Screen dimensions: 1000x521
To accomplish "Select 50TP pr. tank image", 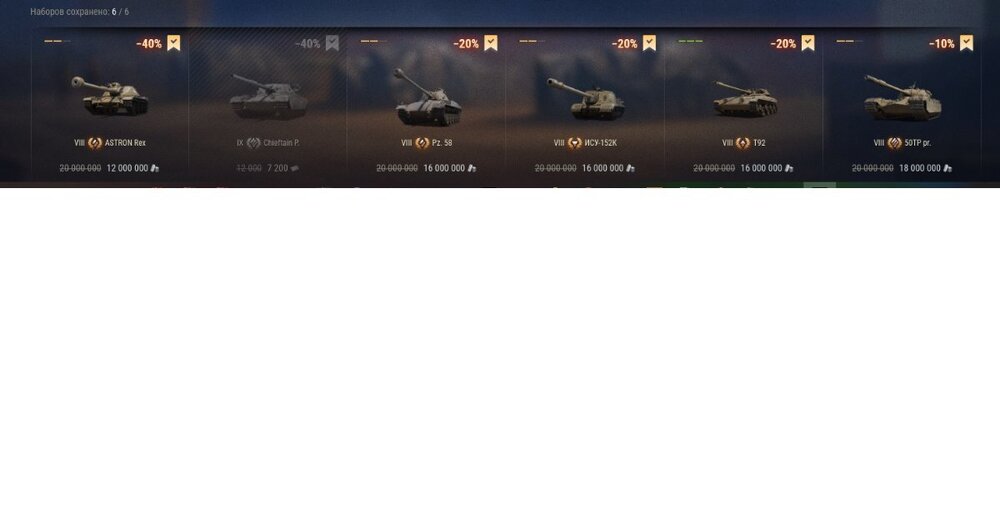I will coord(902,98).
